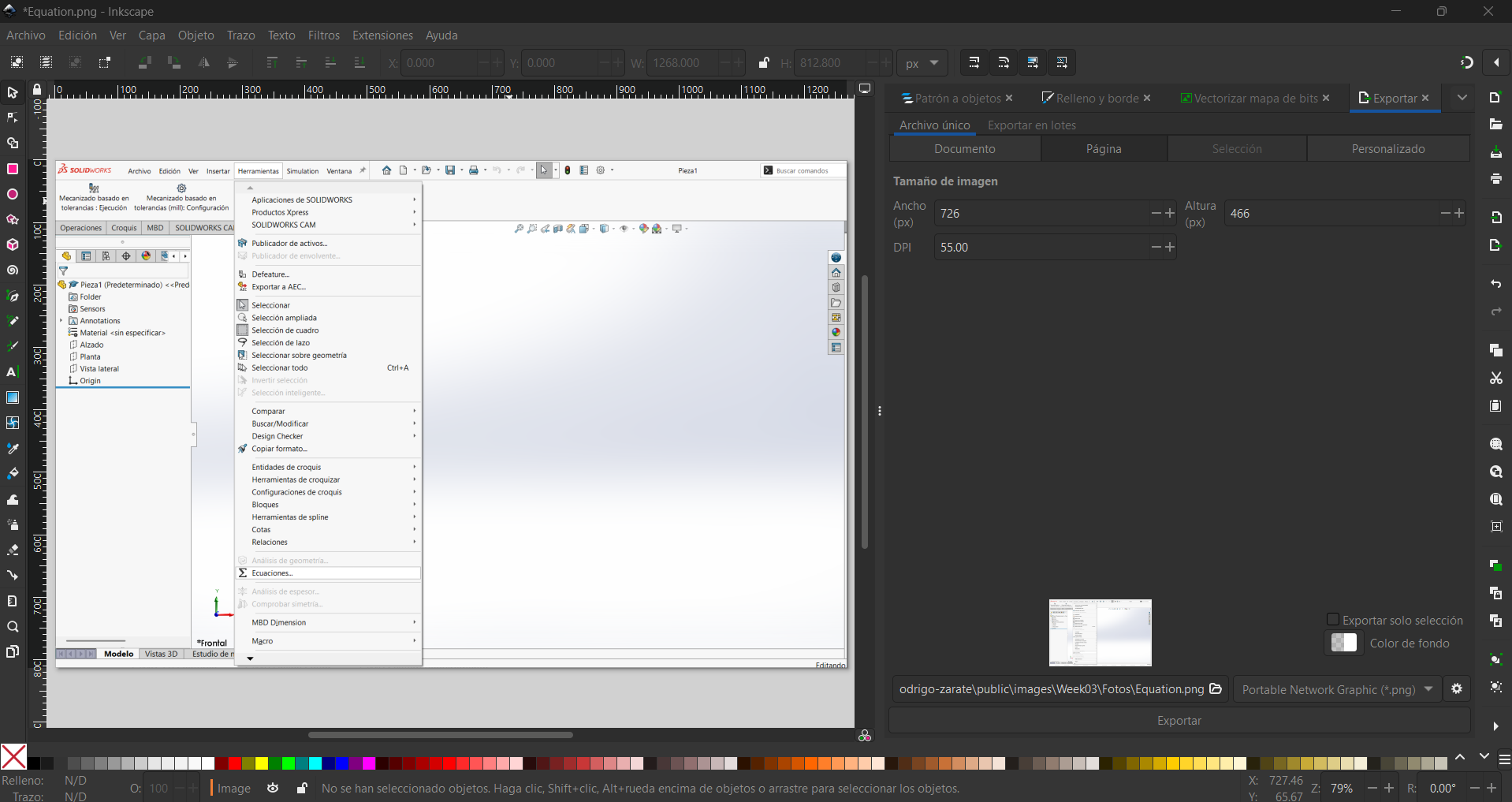This screenshot has width=1512, height=802.
Task: Pick the Rectangle tool
Action: pyautogui.click(x=13, y=169)
